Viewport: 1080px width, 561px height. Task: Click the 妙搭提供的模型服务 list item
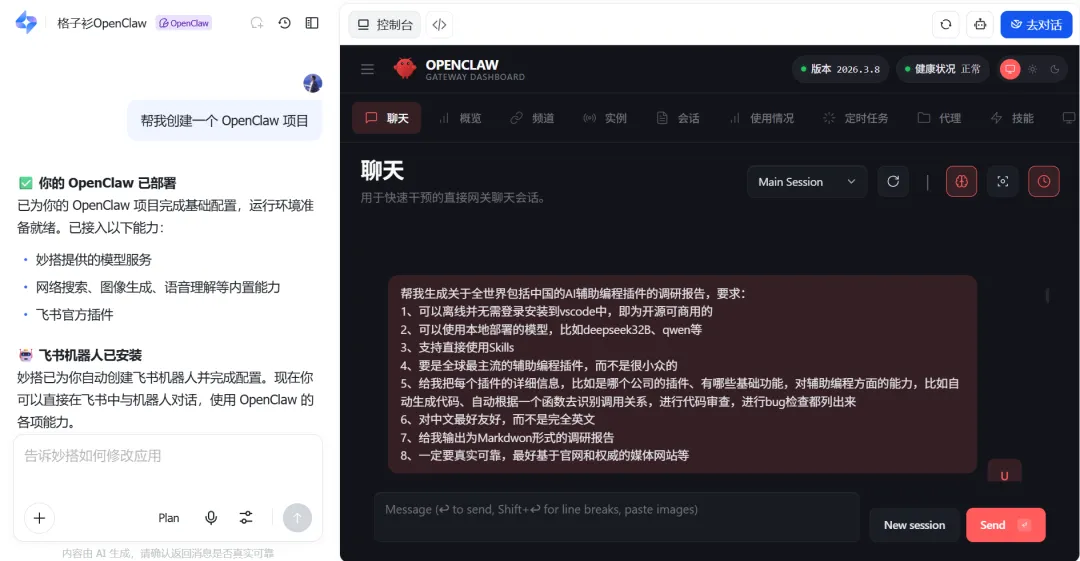coord(94,260)
